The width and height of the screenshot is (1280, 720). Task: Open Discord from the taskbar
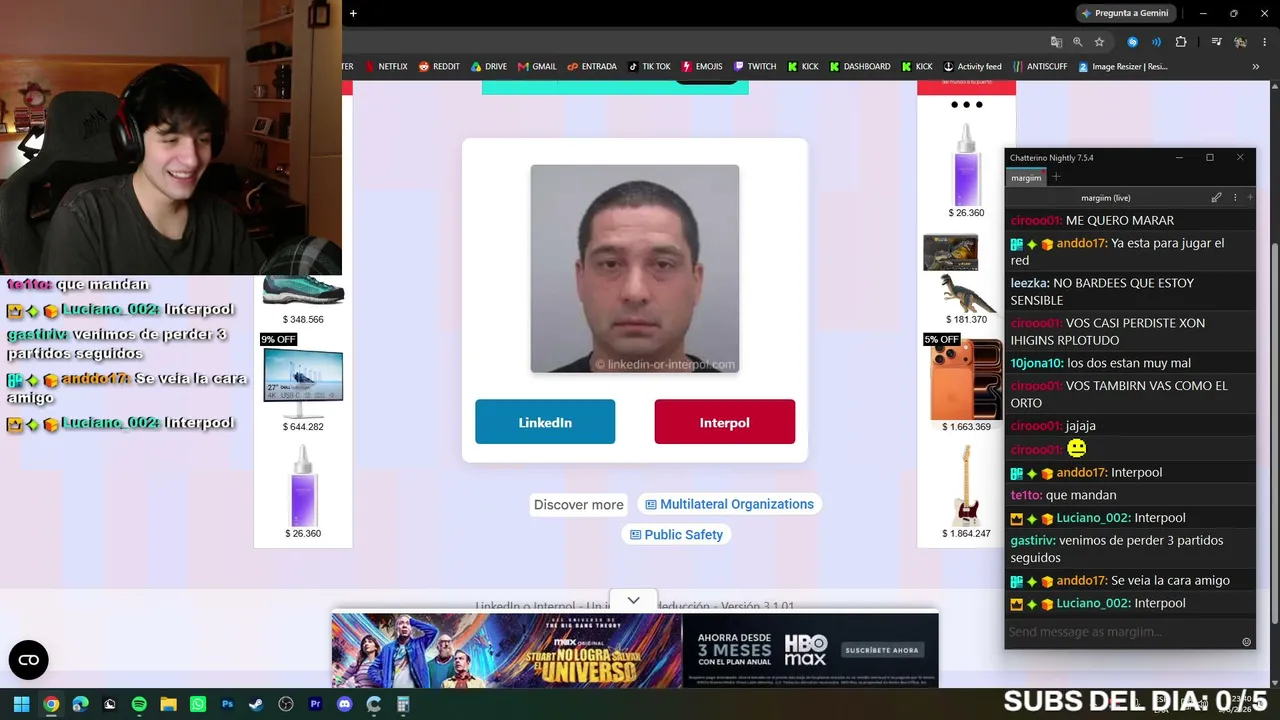(x=345, y=704)
